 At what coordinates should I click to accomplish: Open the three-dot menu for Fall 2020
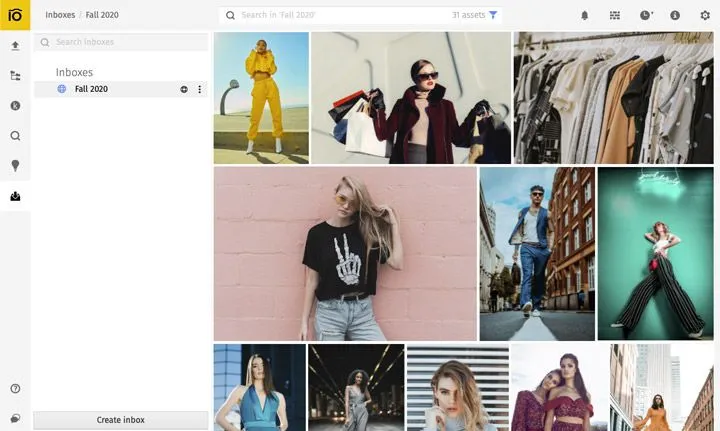[x=199, y=89]
